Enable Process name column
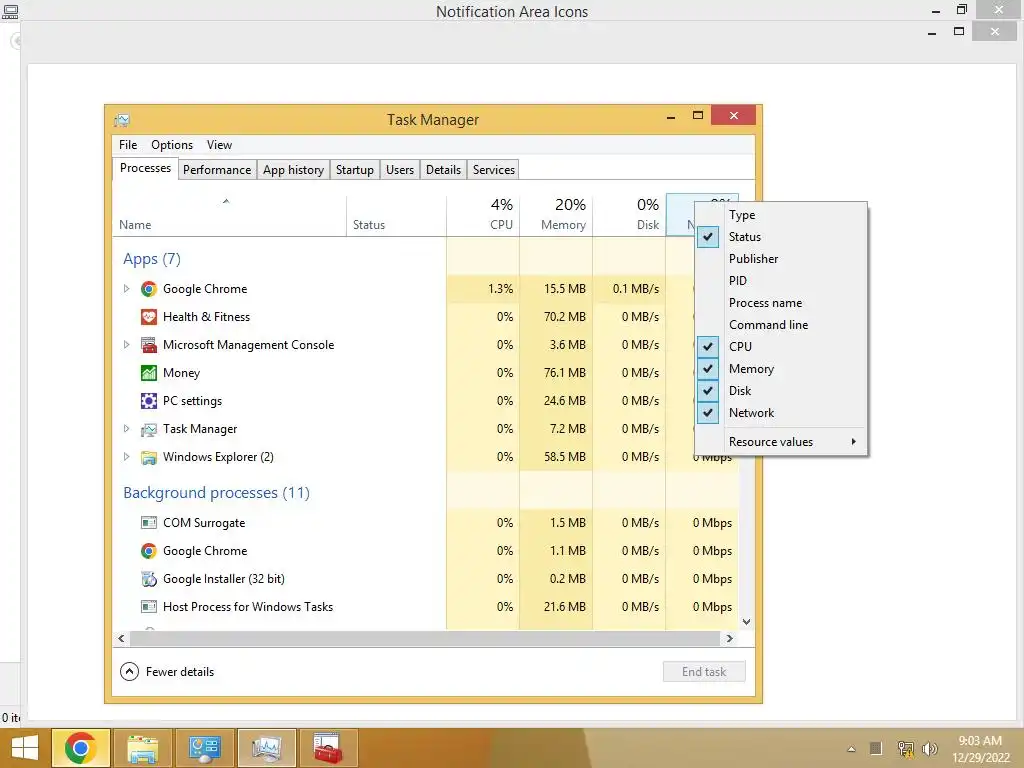This screenshot has width=1024, height=768. pos(781,303)
